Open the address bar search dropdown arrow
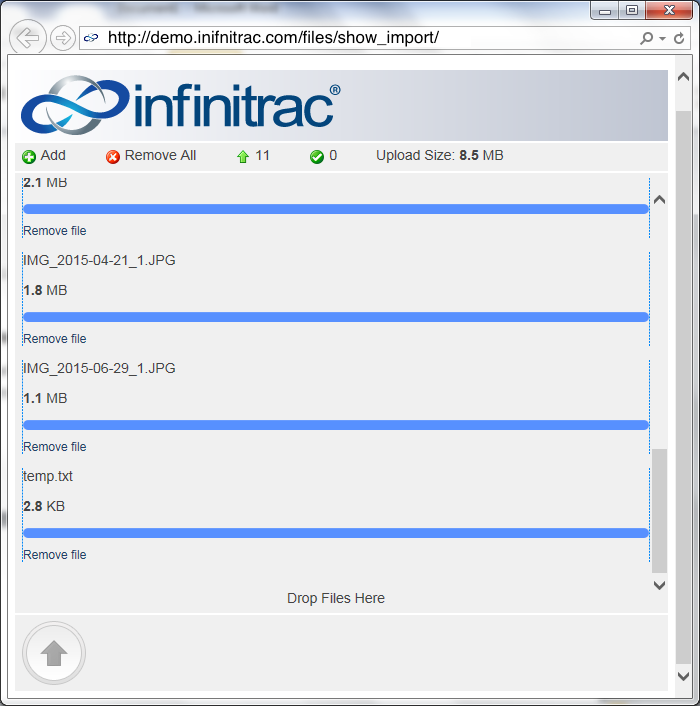Viewport: 700px width, 706px height. click(x=662, y=39)
